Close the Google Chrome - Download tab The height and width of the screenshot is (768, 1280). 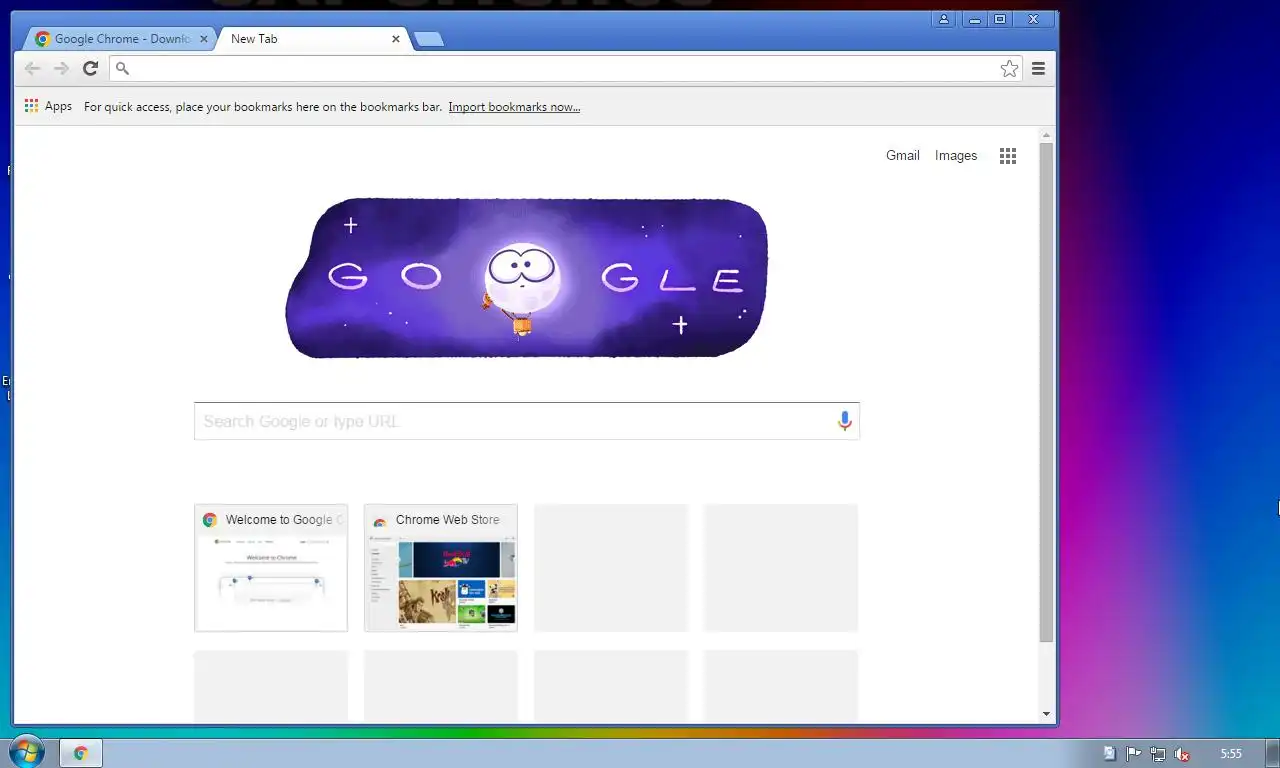(204, 39)
